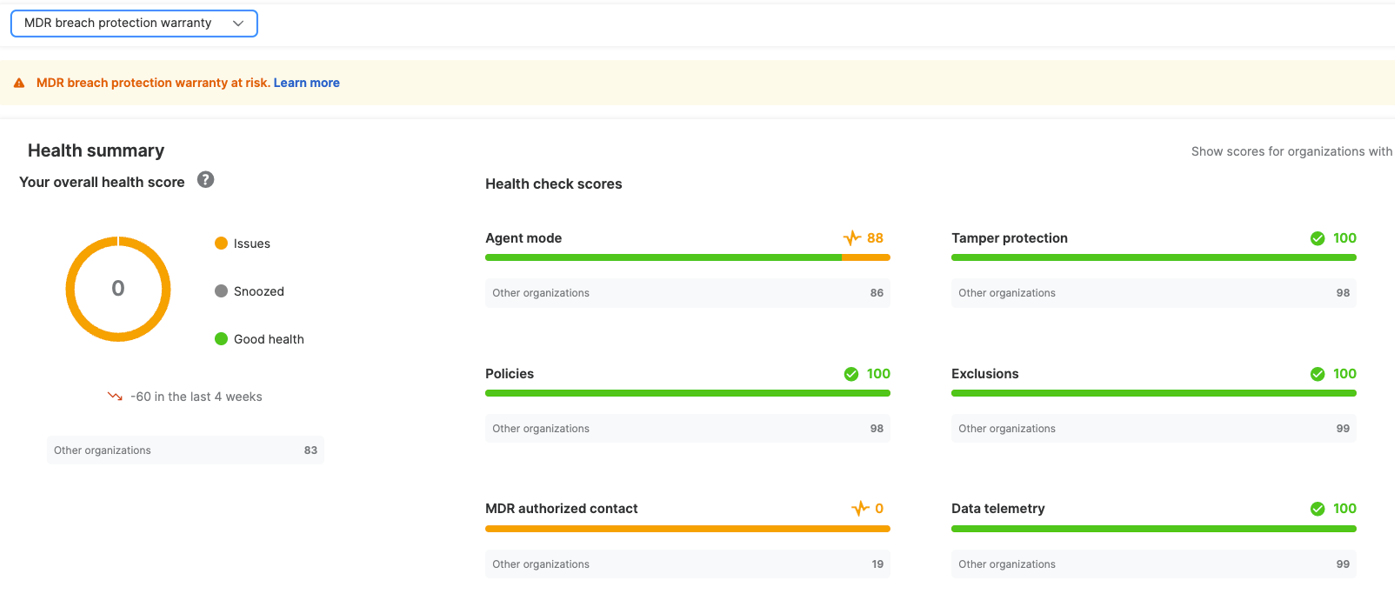Click the green checkmark next to Tamper protection
The height and width of the screenshot is (596, 1395).
[x=1318, y=238]
